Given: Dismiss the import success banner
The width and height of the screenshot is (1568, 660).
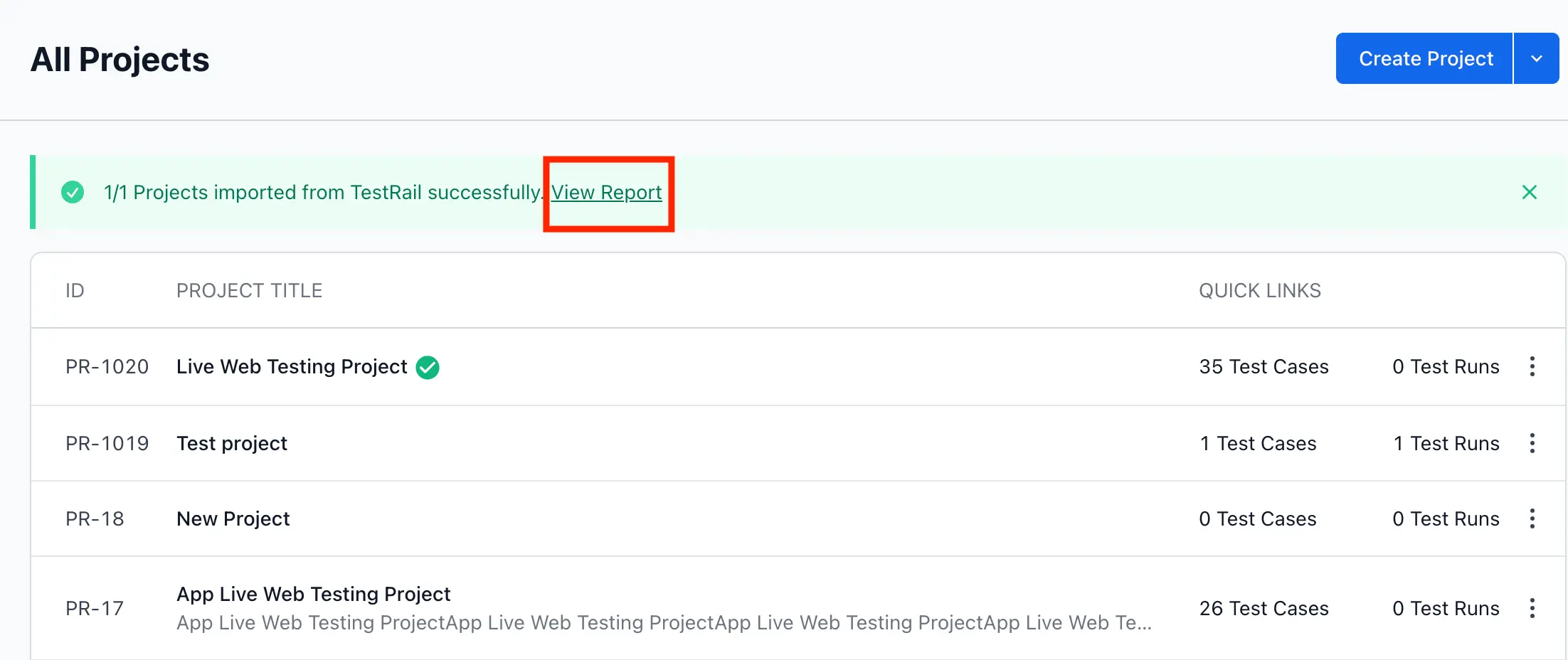Looking at the screenshot, I should pyautogui.click(x=1529, y=192).
